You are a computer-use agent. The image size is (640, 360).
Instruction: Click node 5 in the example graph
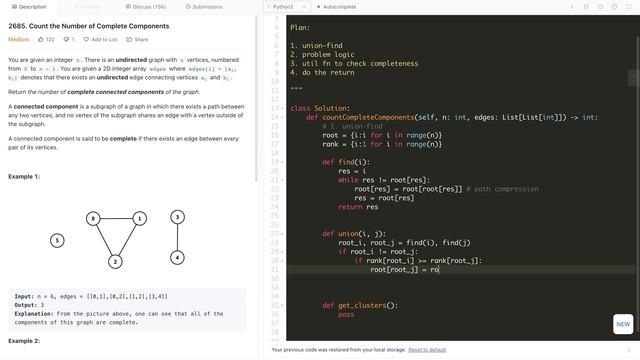click(57, 240)
